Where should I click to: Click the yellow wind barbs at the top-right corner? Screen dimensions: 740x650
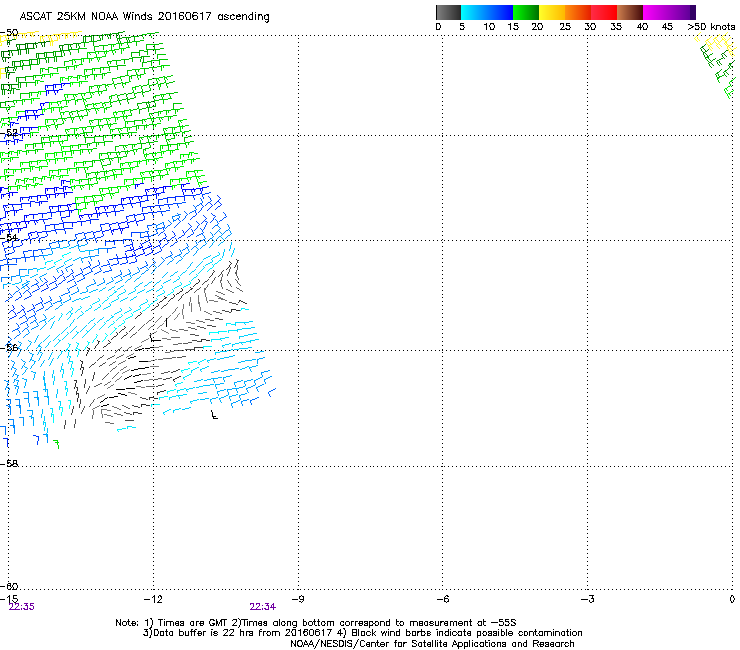coord(717,45)
